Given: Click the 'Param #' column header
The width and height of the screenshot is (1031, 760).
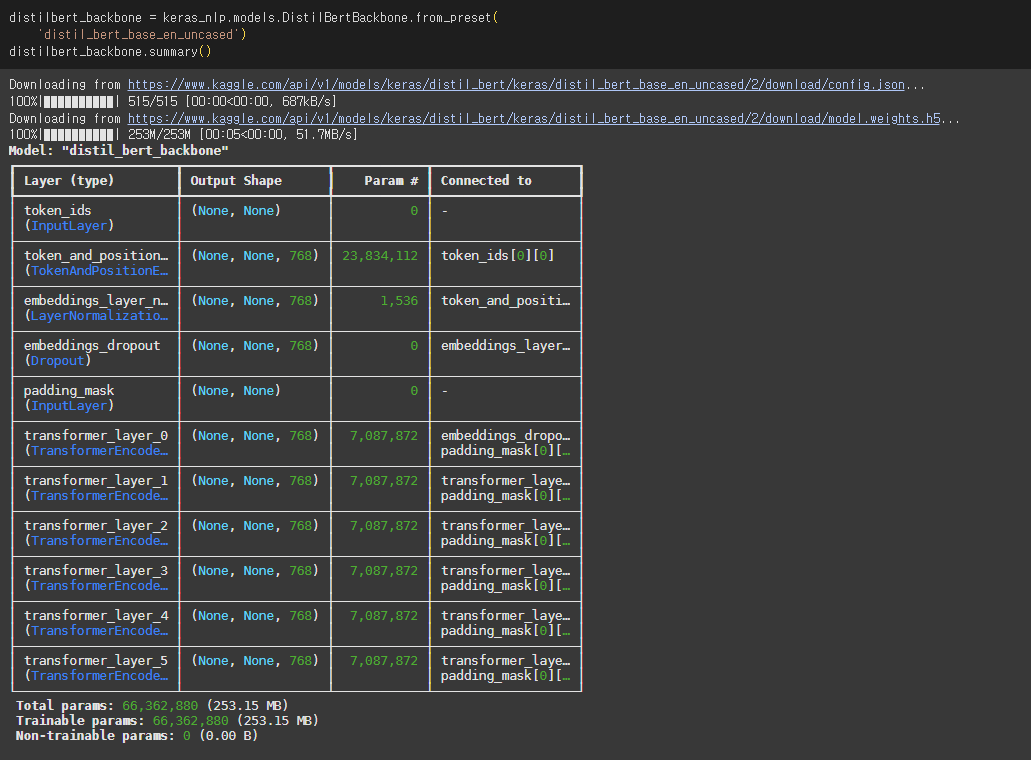Looking at the screenshot, I should 391,181.
